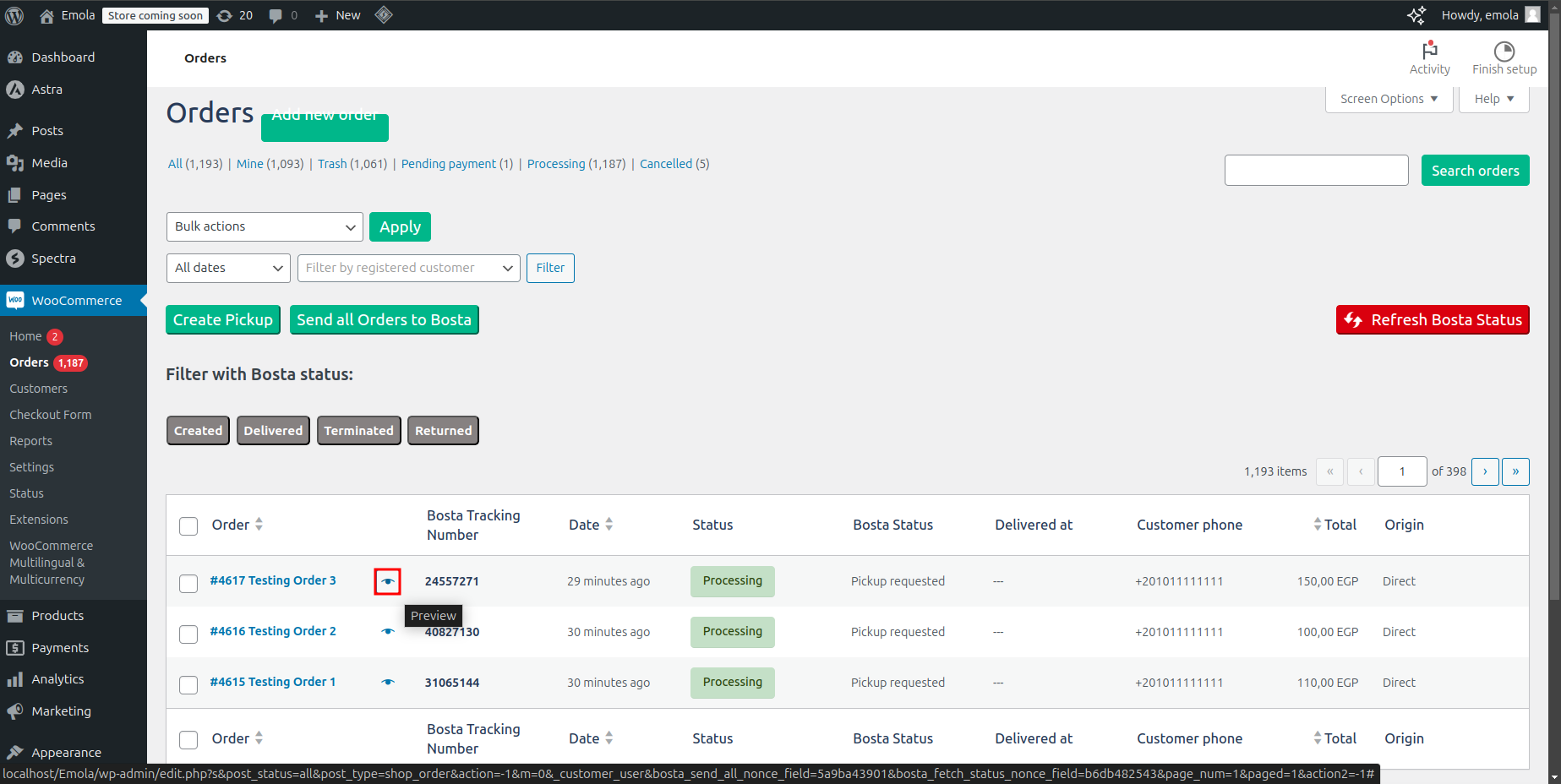Open Spectra icon in sidebar
This screenshot has width=1561, height=784.
click(15, 259)
